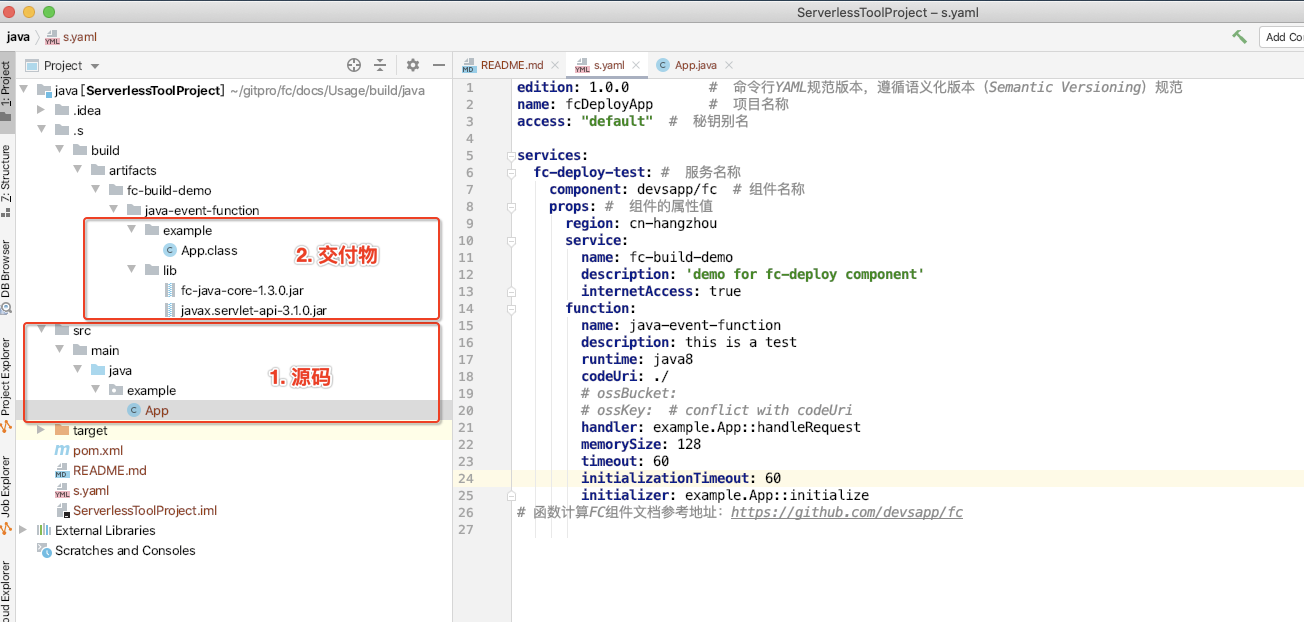
Task: Click the Scratches and Consoles icon
Action: (44, 550)
